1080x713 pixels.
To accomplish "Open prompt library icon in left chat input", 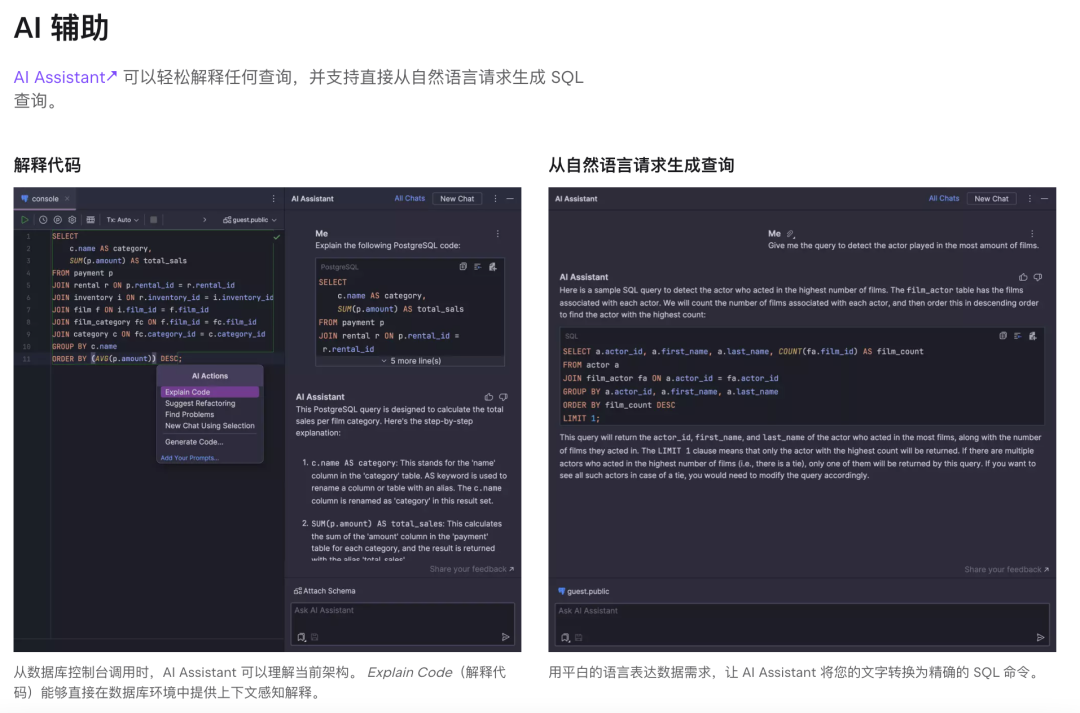I will coord(302,637).
